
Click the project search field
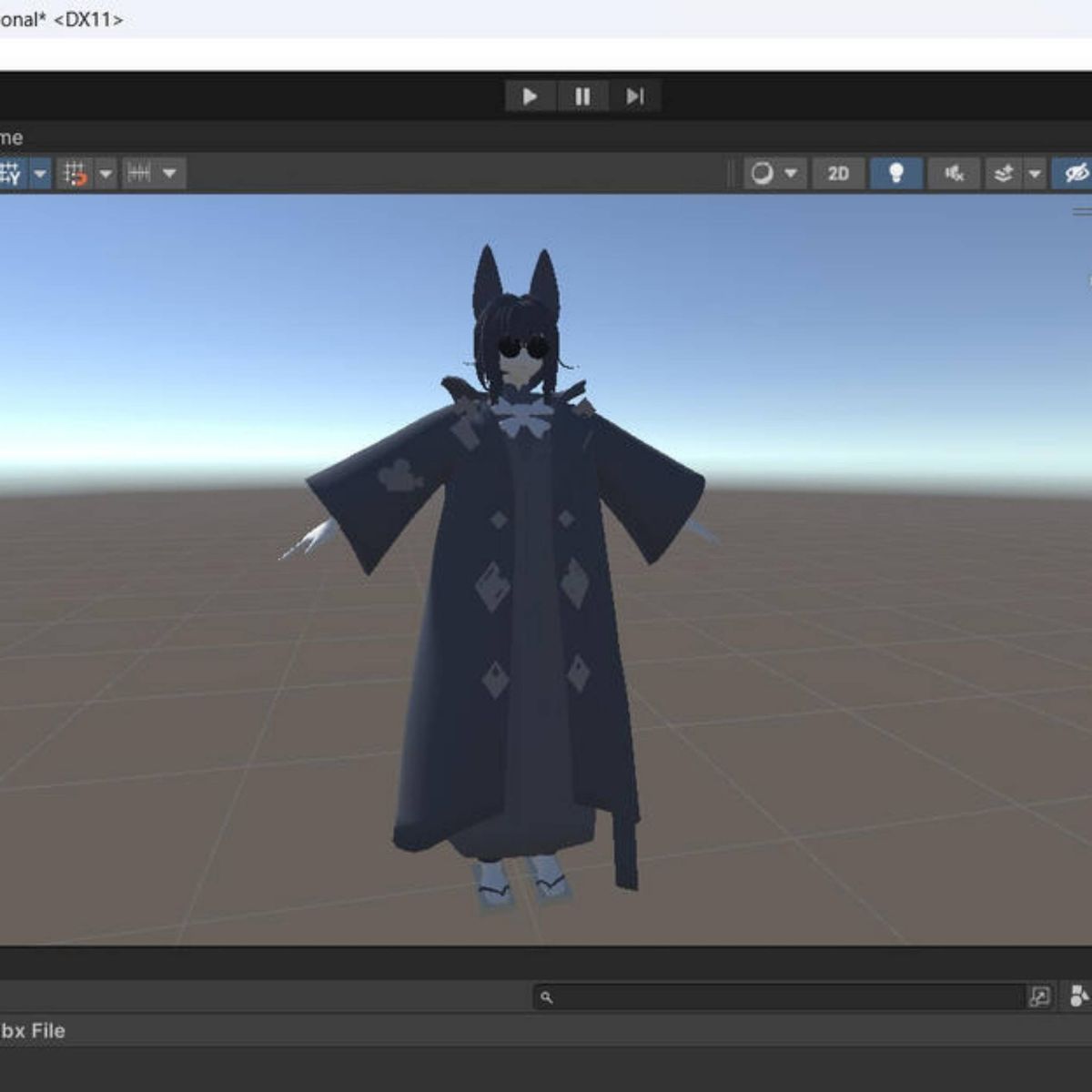pyautogui.click(x=779, y=996)
